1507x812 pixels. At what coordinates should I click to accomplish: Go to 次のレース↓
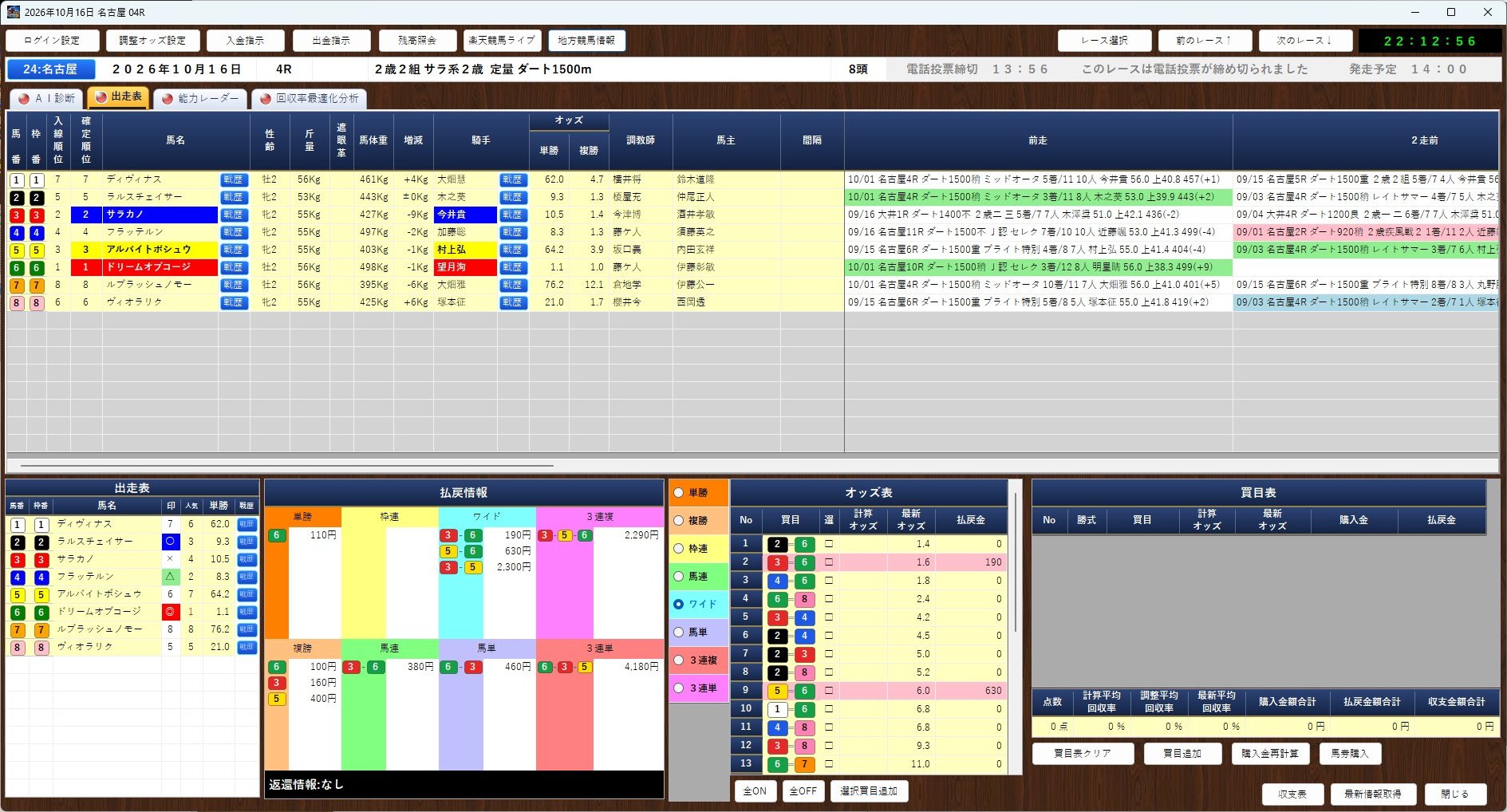click(x=1305, y=41)
